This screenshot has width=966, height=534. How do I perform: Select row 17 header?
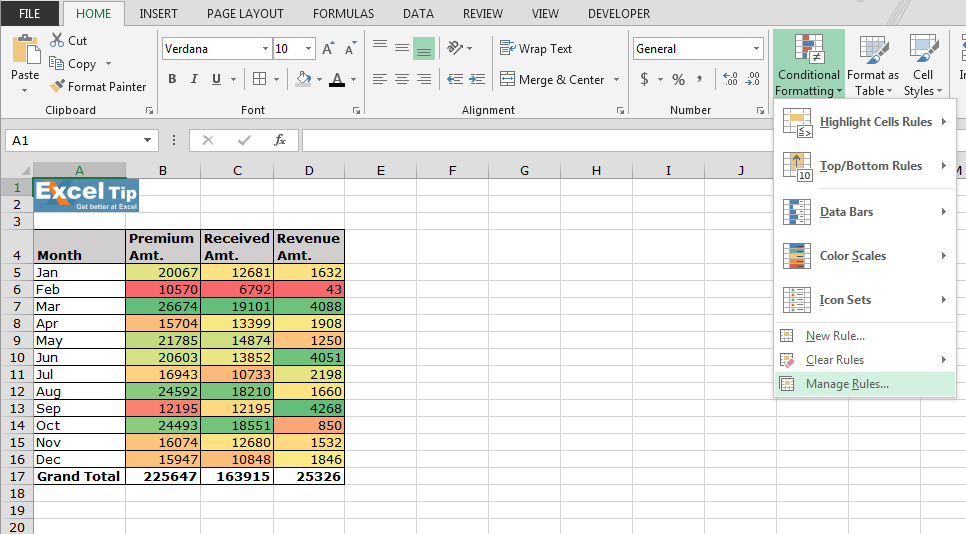point(17,477)
